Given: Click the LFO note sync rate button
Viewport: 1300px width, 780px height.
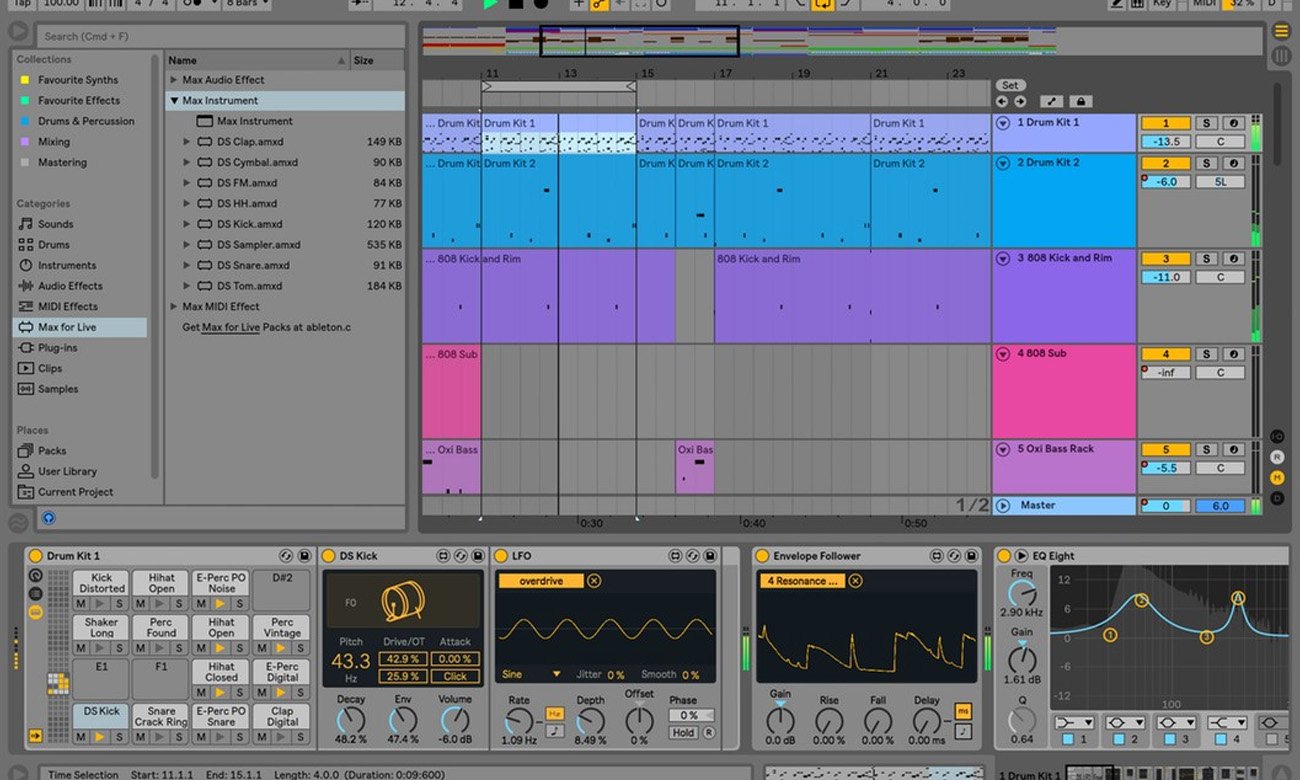Looking at the screenshot, I should pos(553,731).
